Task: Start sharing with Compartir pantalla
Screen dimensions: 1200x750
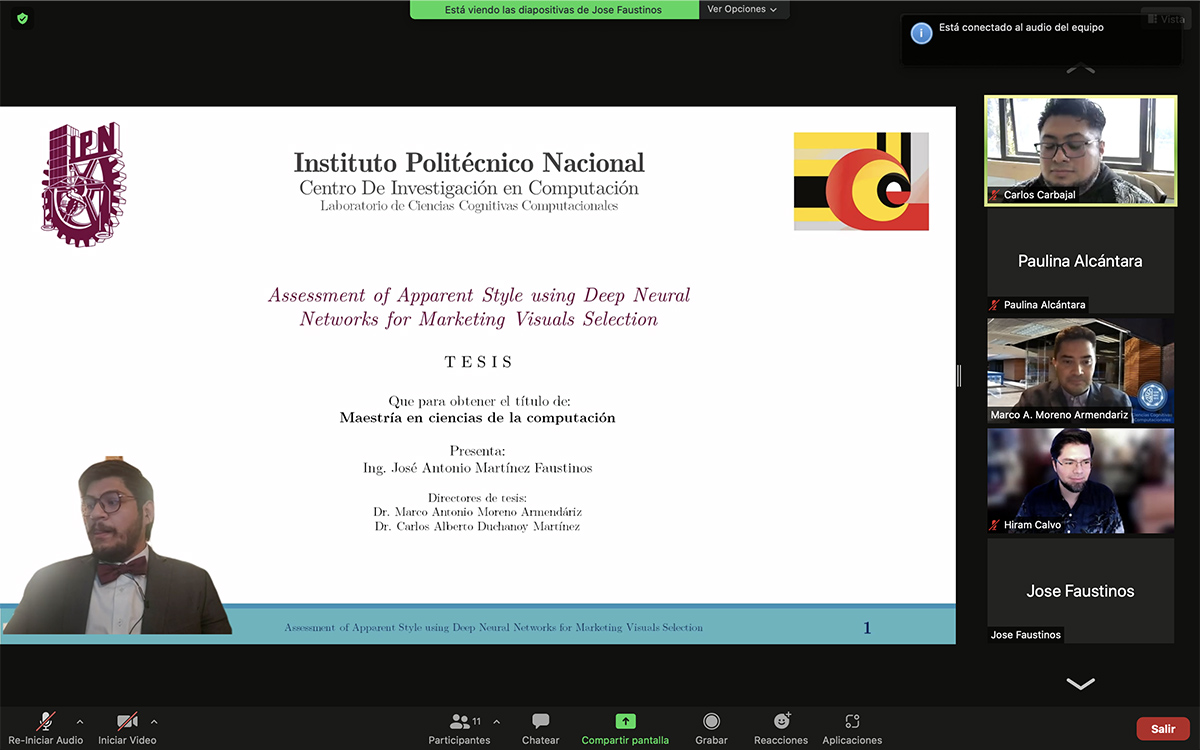Action: coord(625,729)
